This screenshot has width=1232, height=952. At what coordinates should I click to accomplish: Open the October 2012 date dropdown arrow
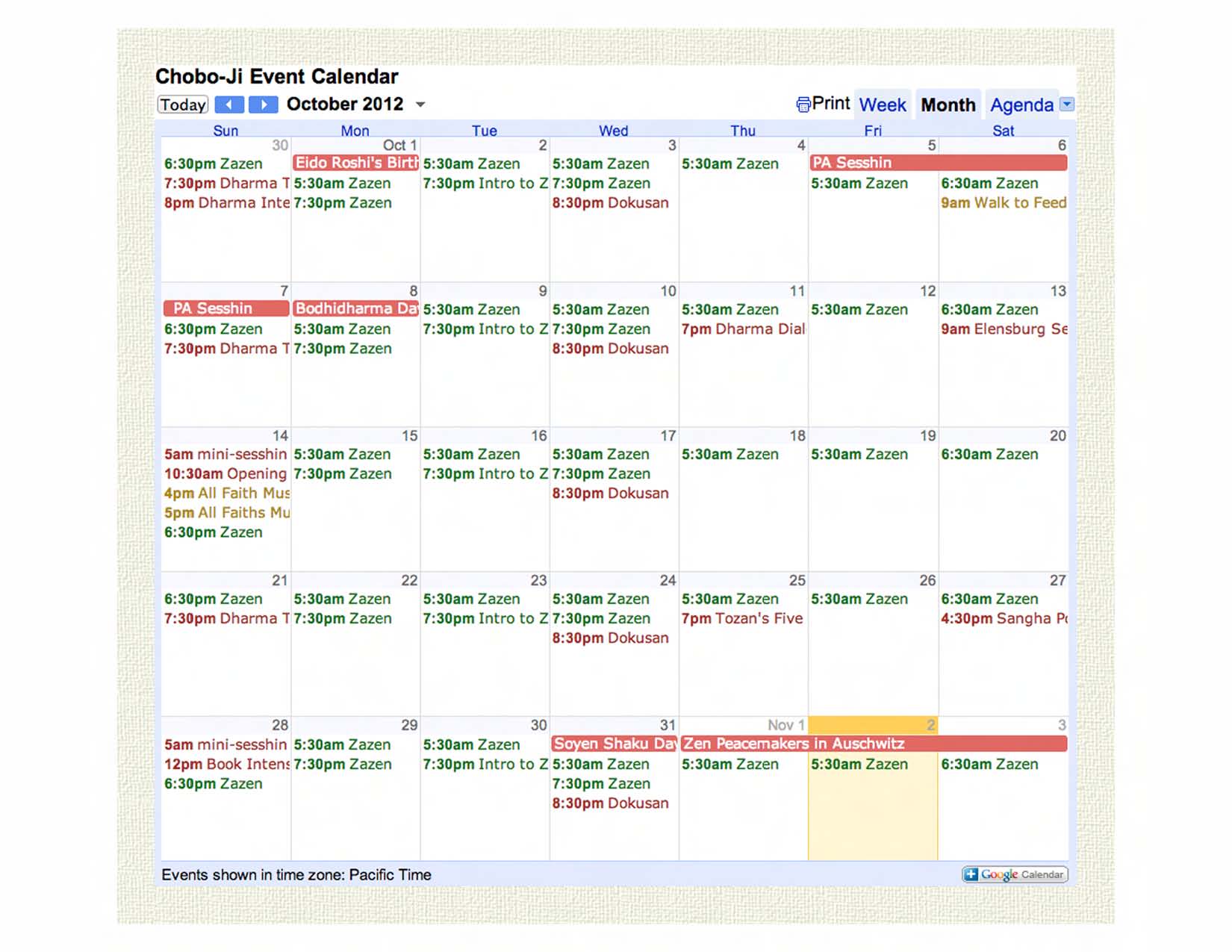420,105
